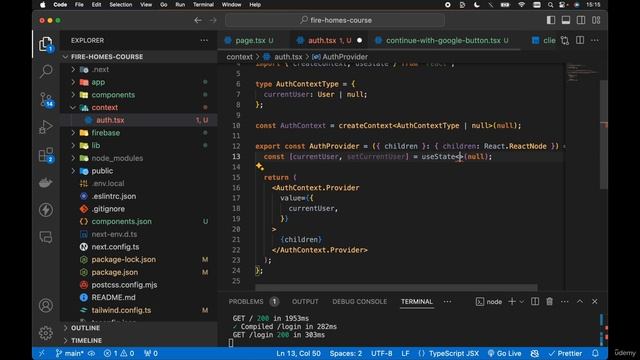Click the fire-homes-course command center search
The image size is (640, 360).
335,20
